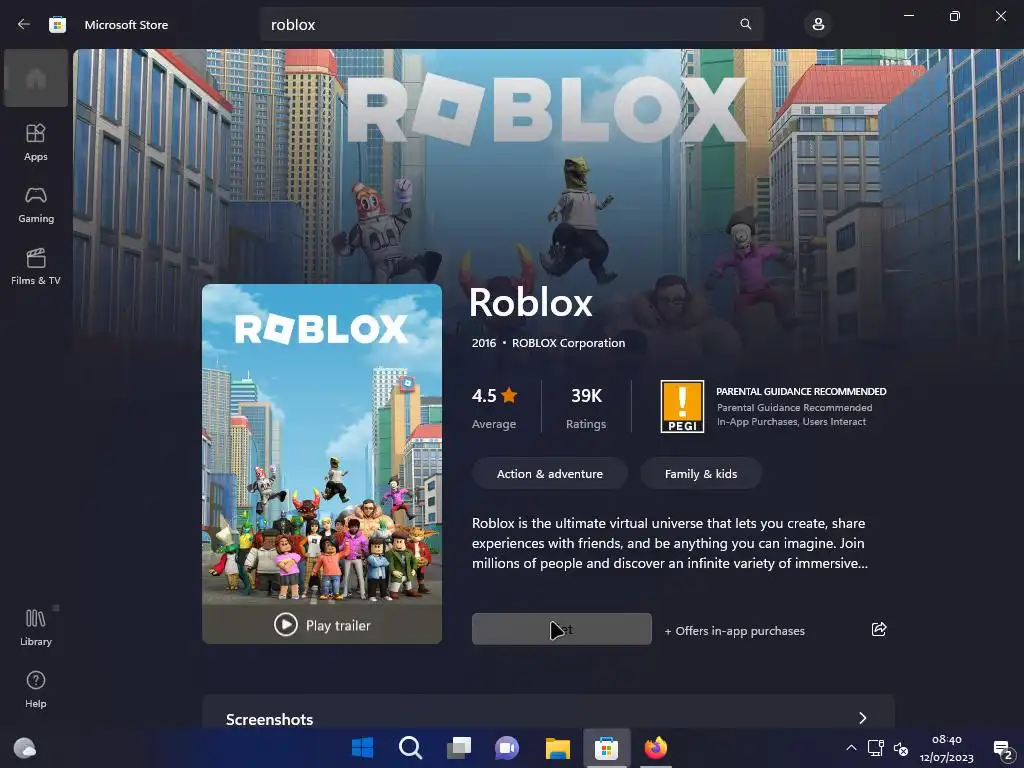1024x768 pixels.
Task: Open the Library in sidebar
Action: [36, 627]
